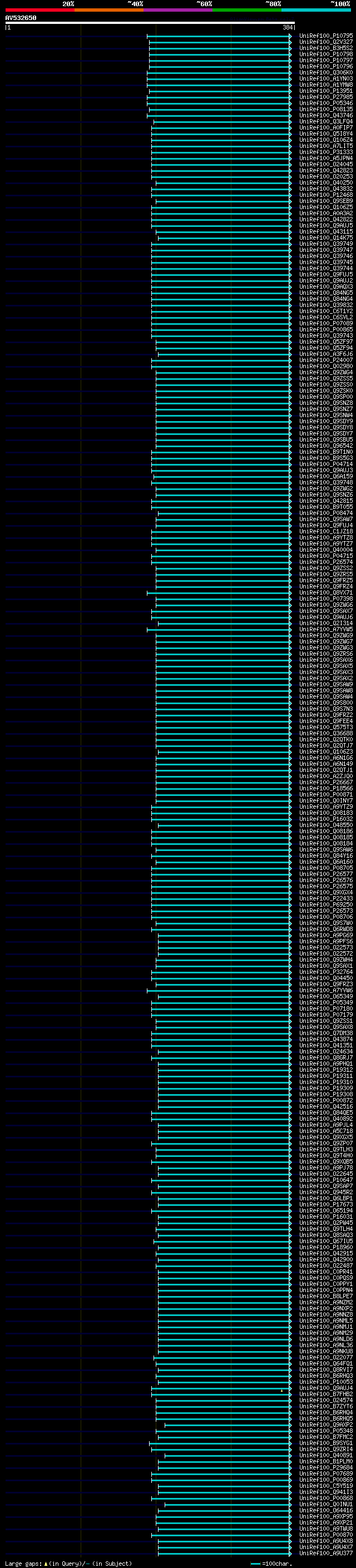Click the cyan ~100% identity legend bar
356x1568 pixels.
point(316,11)
